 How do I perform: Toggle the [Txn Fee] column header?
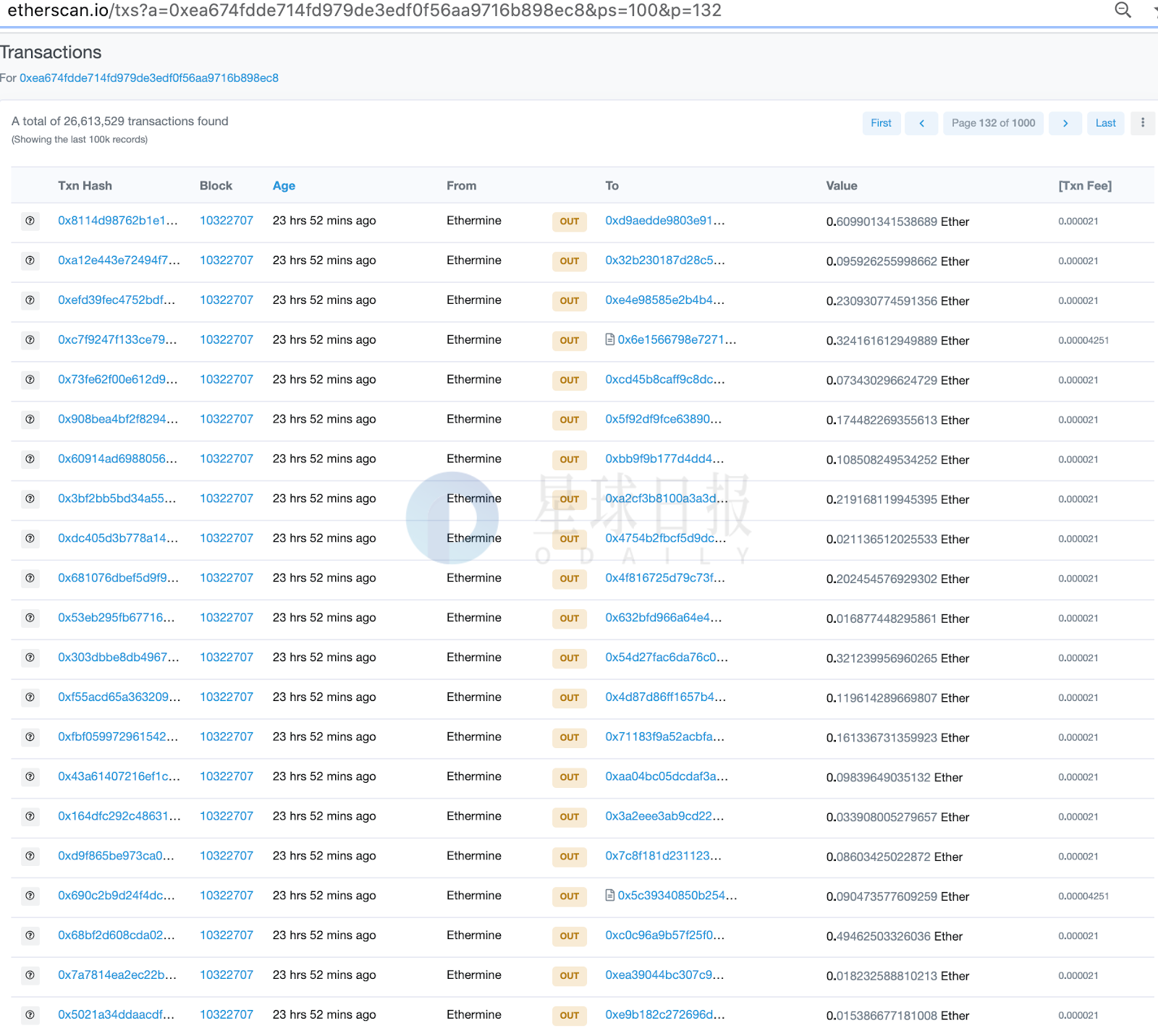click(x=1085, y=186)
